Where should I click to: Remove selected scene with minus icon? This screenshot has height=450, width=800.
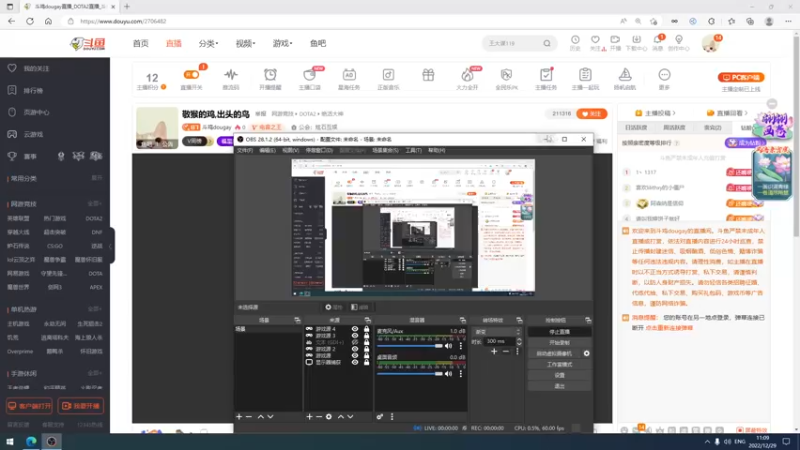(x=249, y=417)
